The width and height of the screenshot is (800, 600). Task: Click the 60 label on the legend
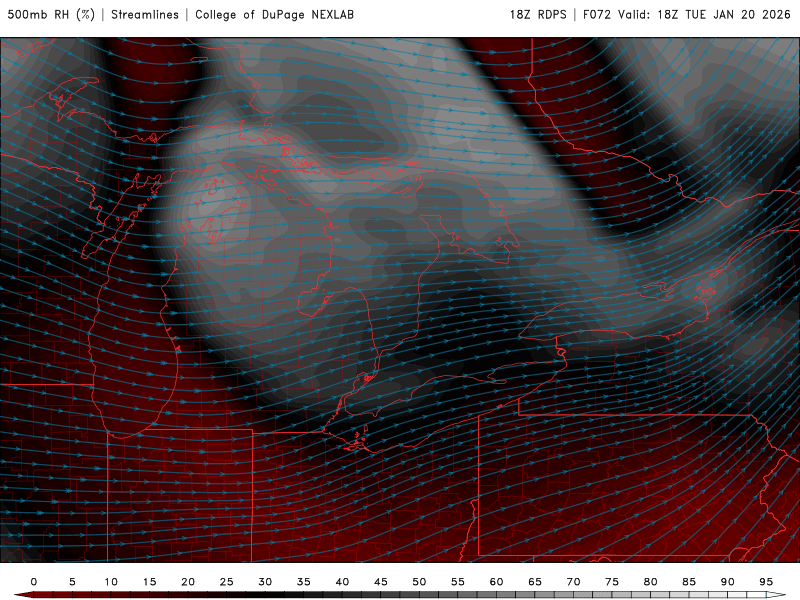[496, 582]
